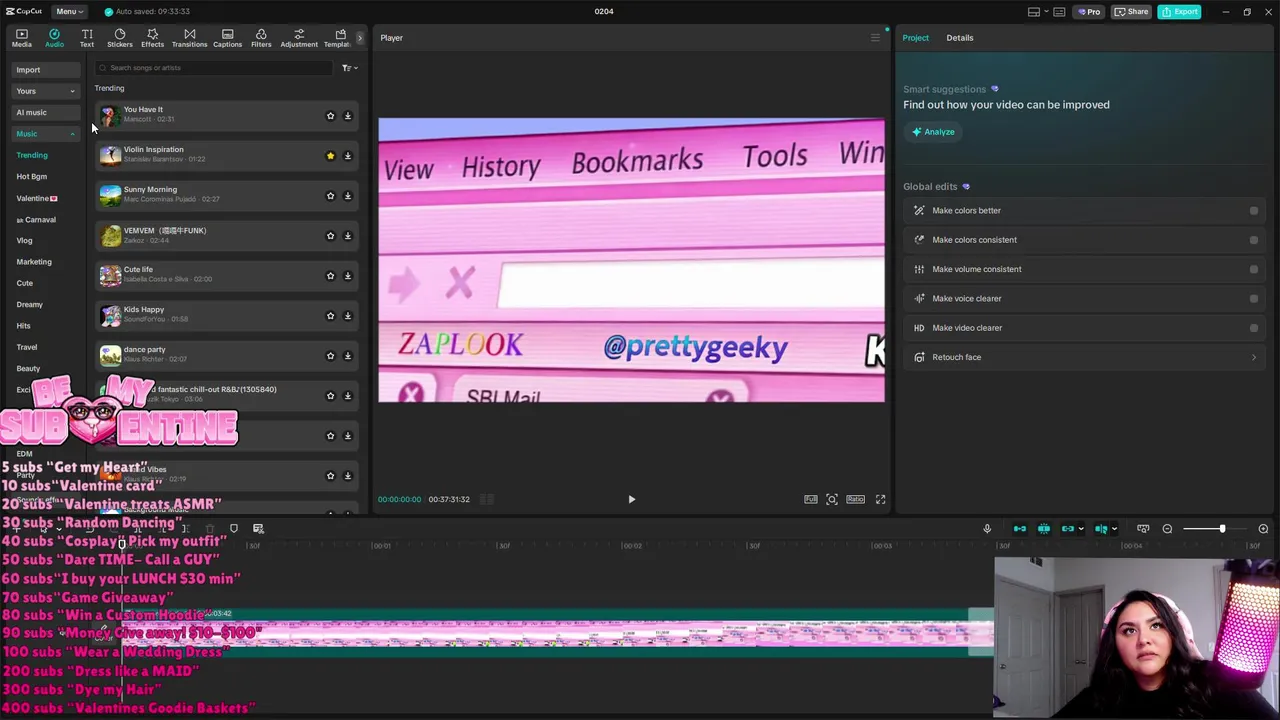This screenshot has height=720, width=1280.
Task: Zoom out the timeline
Action: (x=1167, y=529)
